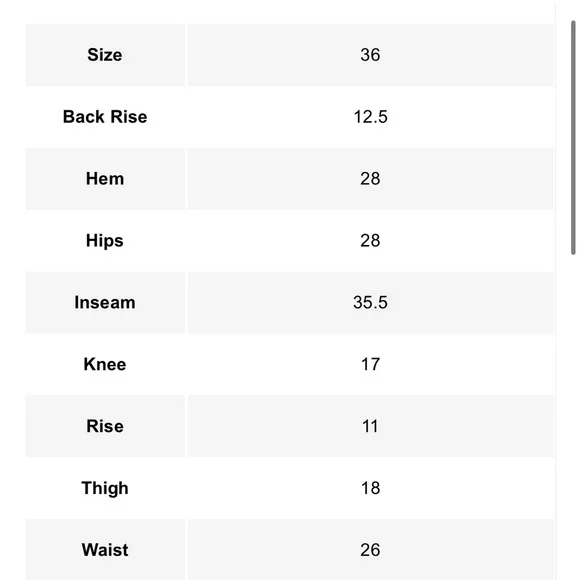The image size is (580, 580).
Task: Click the Waist value 26
Action: tap(370, 550)
